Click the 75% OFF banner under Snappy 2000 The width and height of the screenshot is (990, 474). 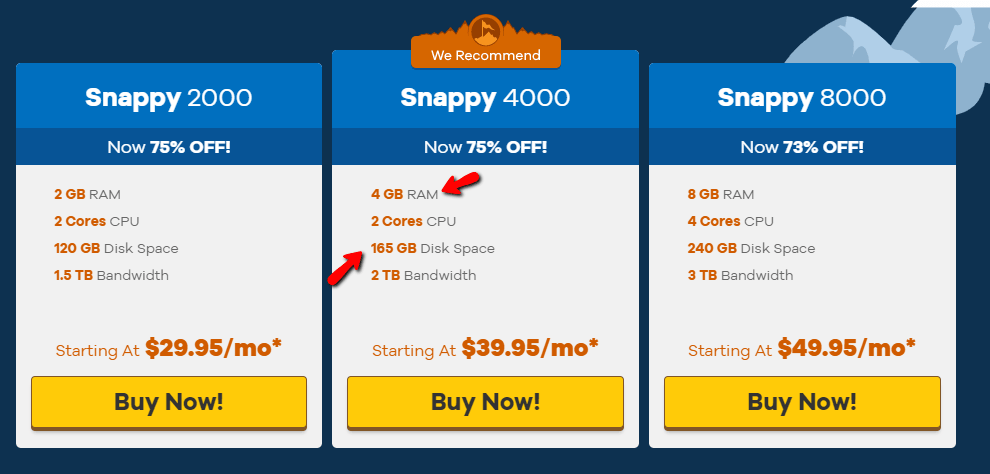point(168,147)
